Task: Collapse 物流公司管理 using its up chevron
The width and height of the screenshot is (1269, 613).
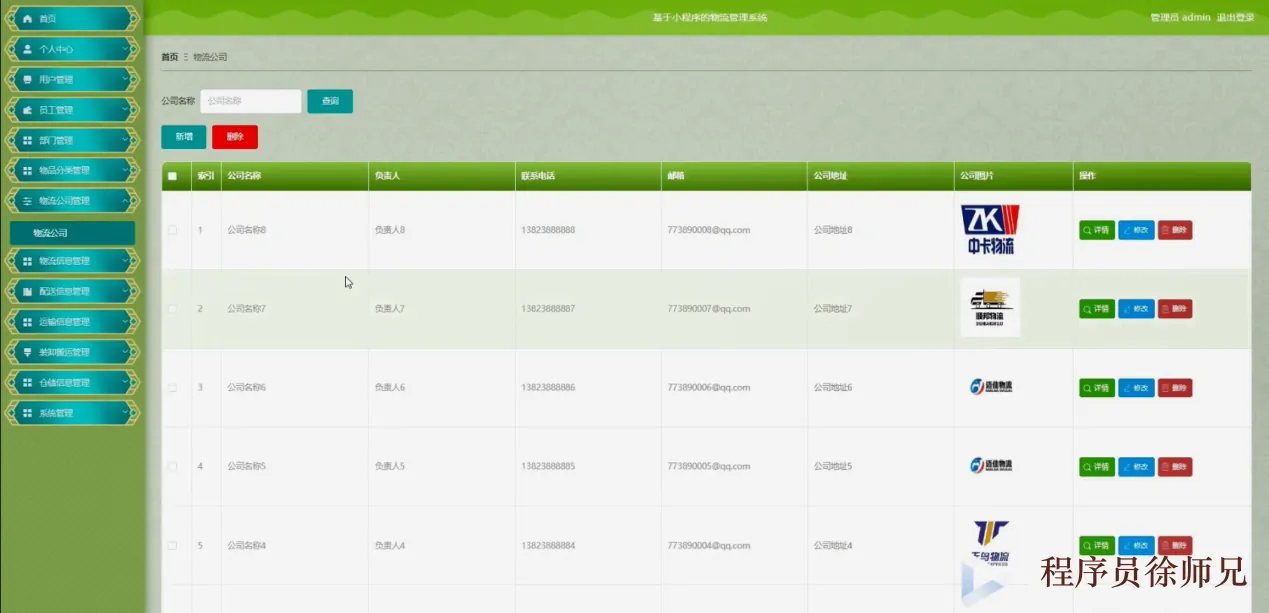Action: (x=125, y=201)
